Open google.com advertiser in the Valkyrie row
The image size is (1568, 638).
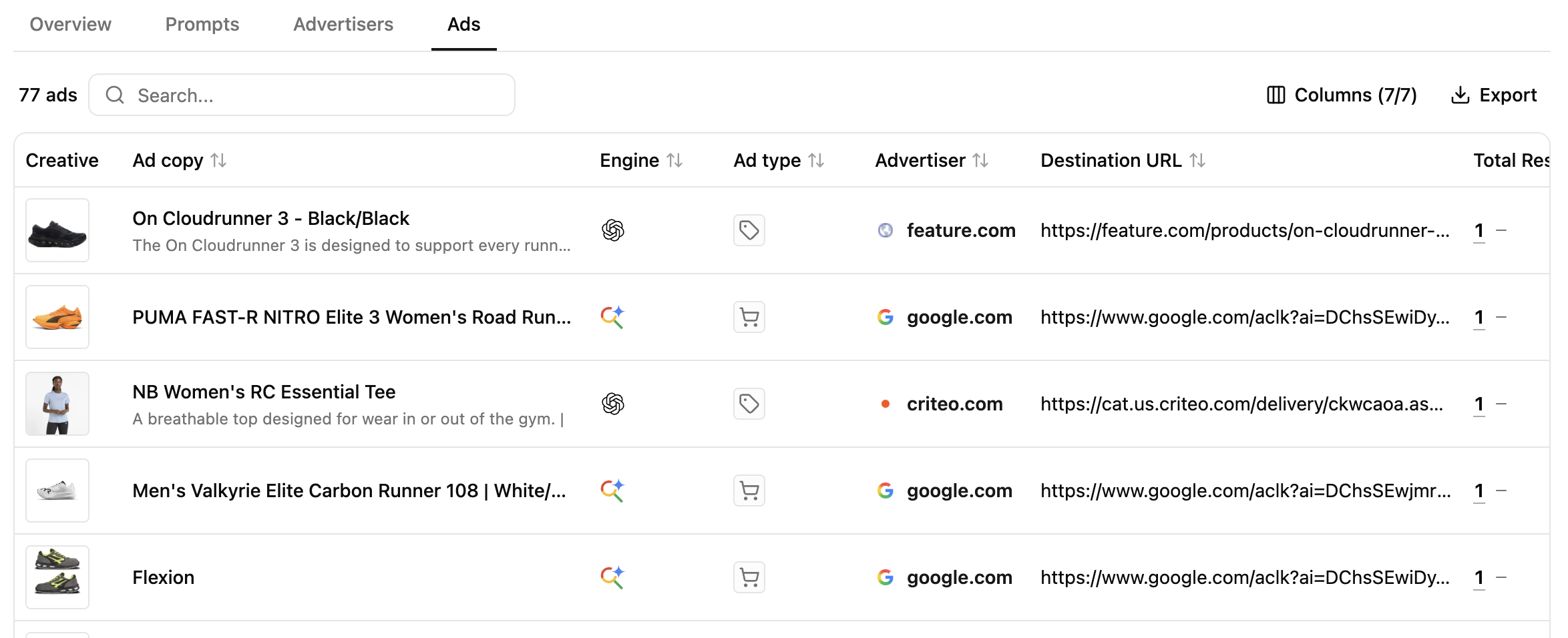tap(960, 491)
